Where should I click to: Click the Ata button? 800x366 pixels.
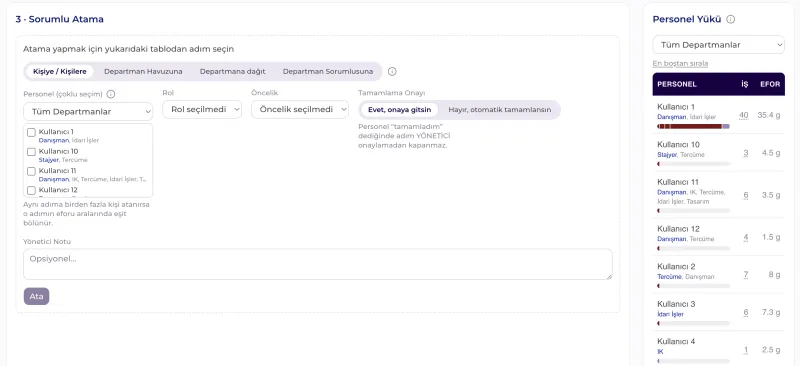point(36,297)
